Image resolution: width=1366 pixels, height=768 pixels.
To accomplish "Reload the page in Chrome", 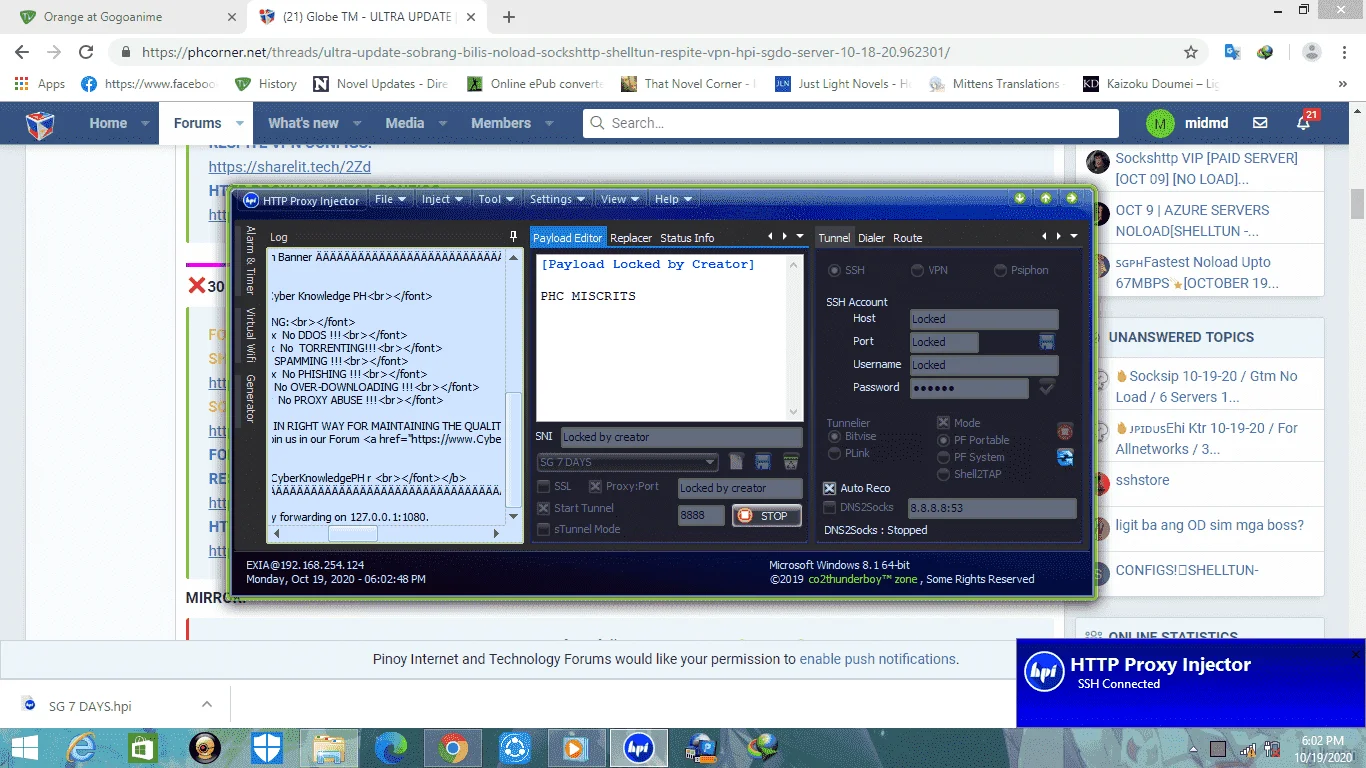I will 86,52.
